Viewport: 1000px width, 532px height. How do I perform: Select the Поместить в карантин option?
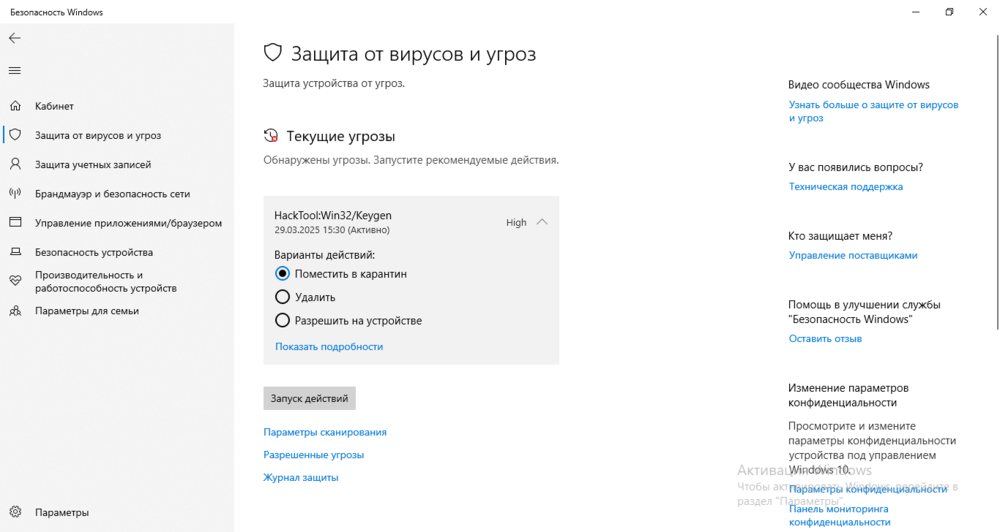click(x=282, y=274)
